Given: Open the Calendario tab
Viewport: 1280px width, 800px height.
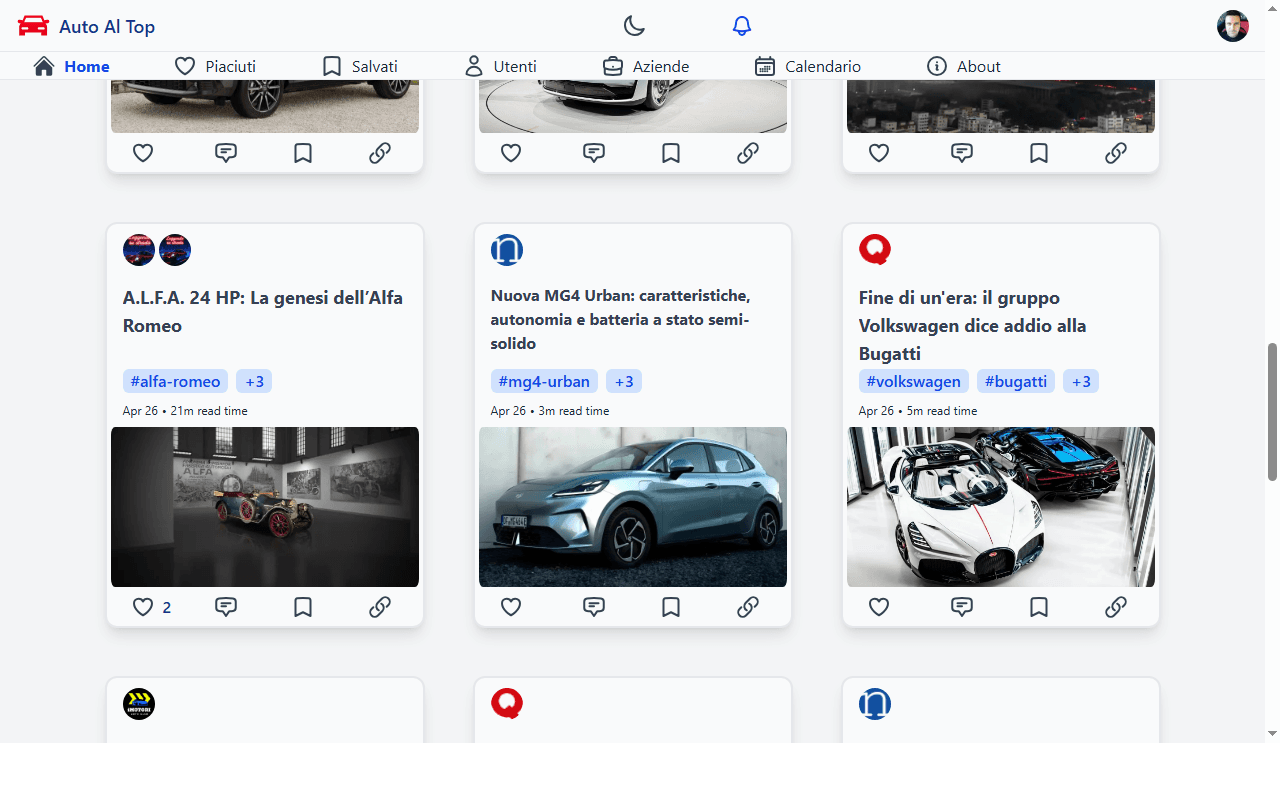Looking at the screenshot, I should tap(808, 66).
